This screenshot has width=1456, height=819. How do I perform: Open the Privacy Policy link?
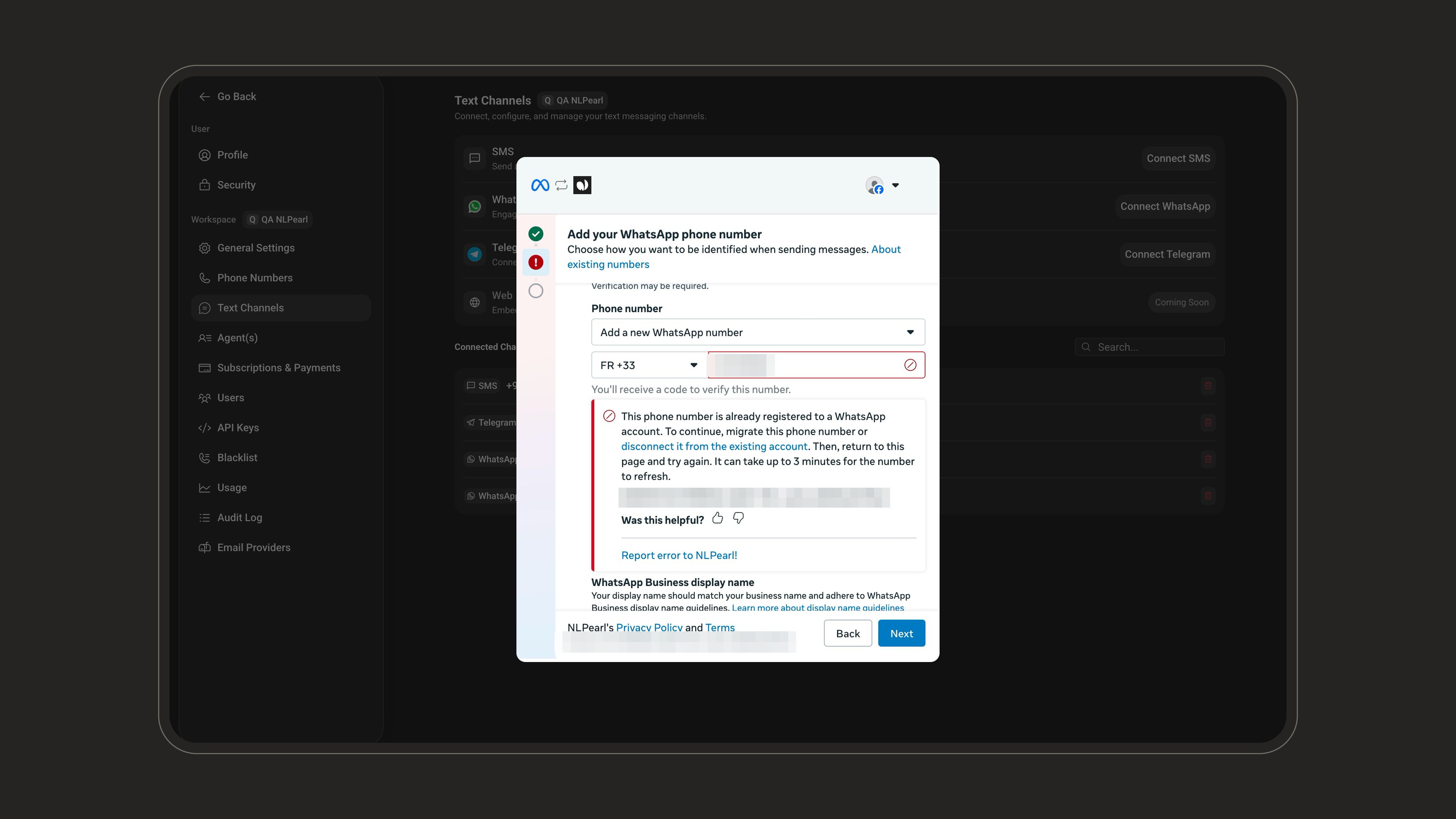tap(649, 627)
